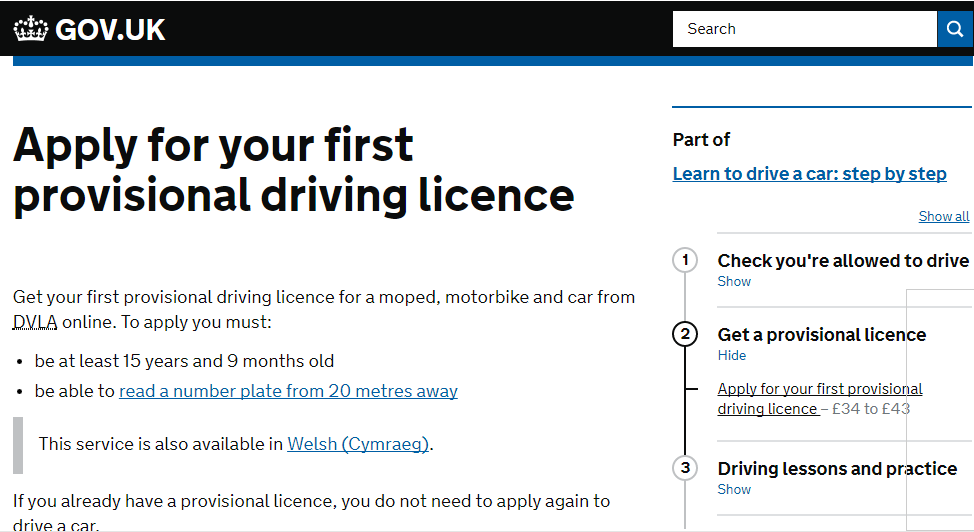Click the magnifying glass search button

(954, 29)
